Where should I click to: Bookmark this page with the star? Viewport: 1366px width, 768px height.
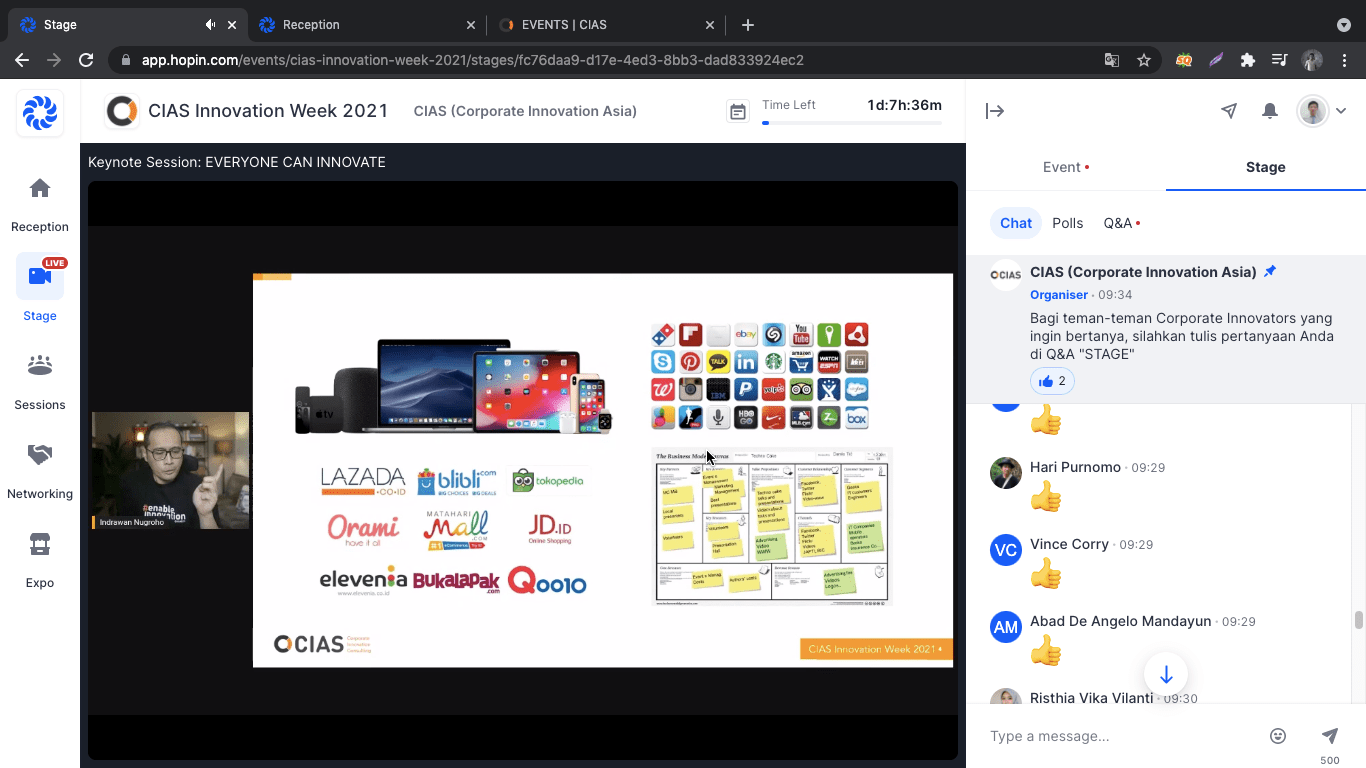point(1144,60)
